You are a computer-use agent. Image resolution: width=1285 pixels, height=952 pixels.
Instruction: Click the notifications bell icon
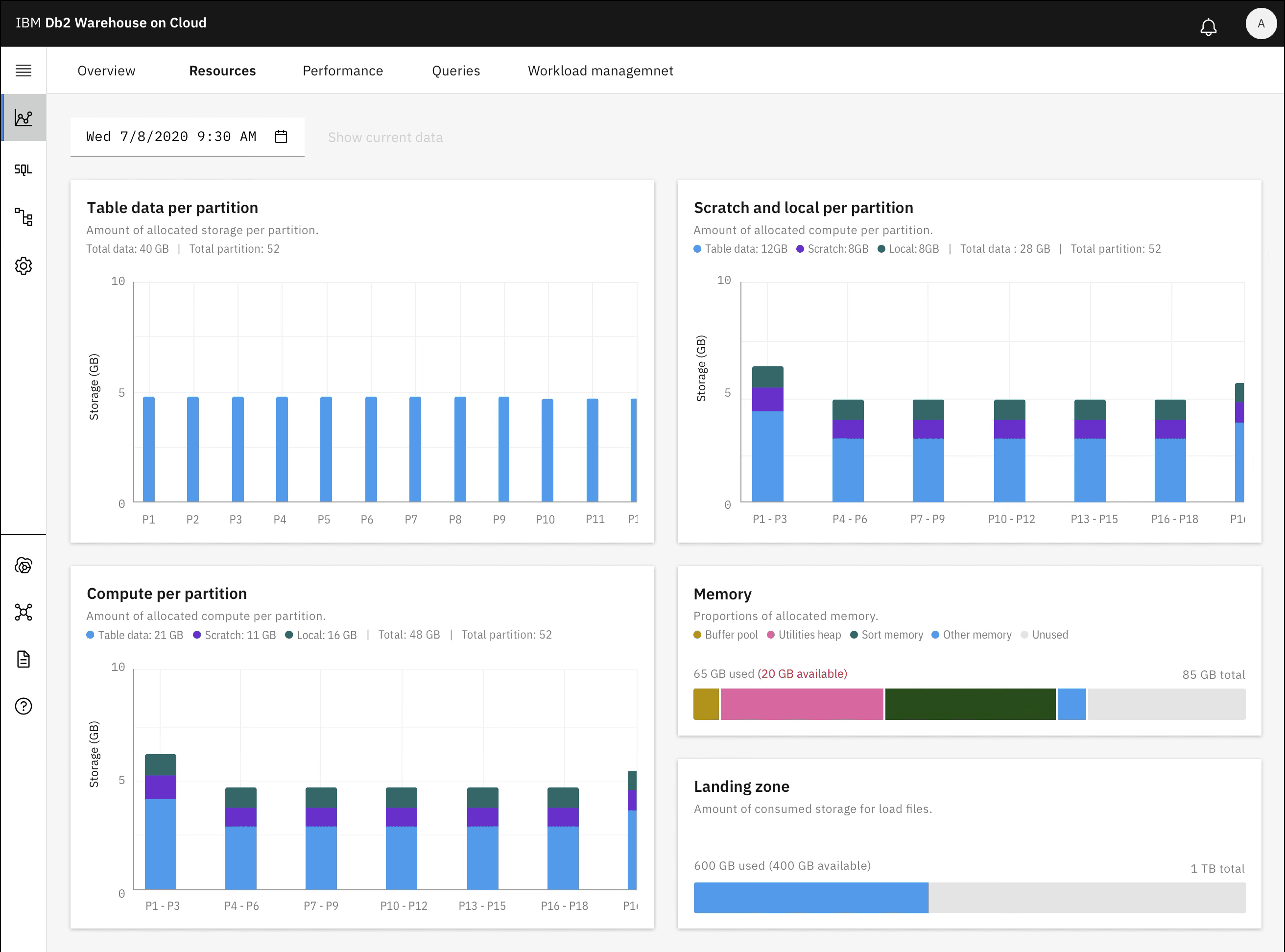pyautogui.click(x=1208, y=27)
